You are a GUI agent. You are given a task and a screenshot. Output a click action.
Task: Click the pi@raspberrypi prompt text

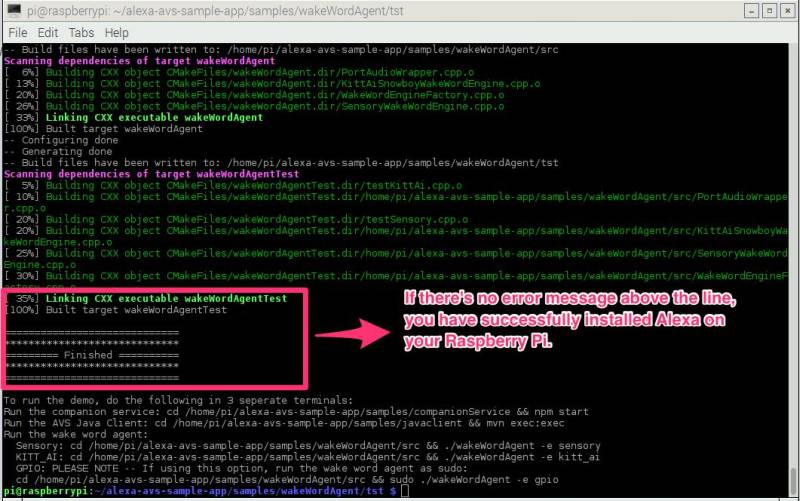[x=46, y=491]
